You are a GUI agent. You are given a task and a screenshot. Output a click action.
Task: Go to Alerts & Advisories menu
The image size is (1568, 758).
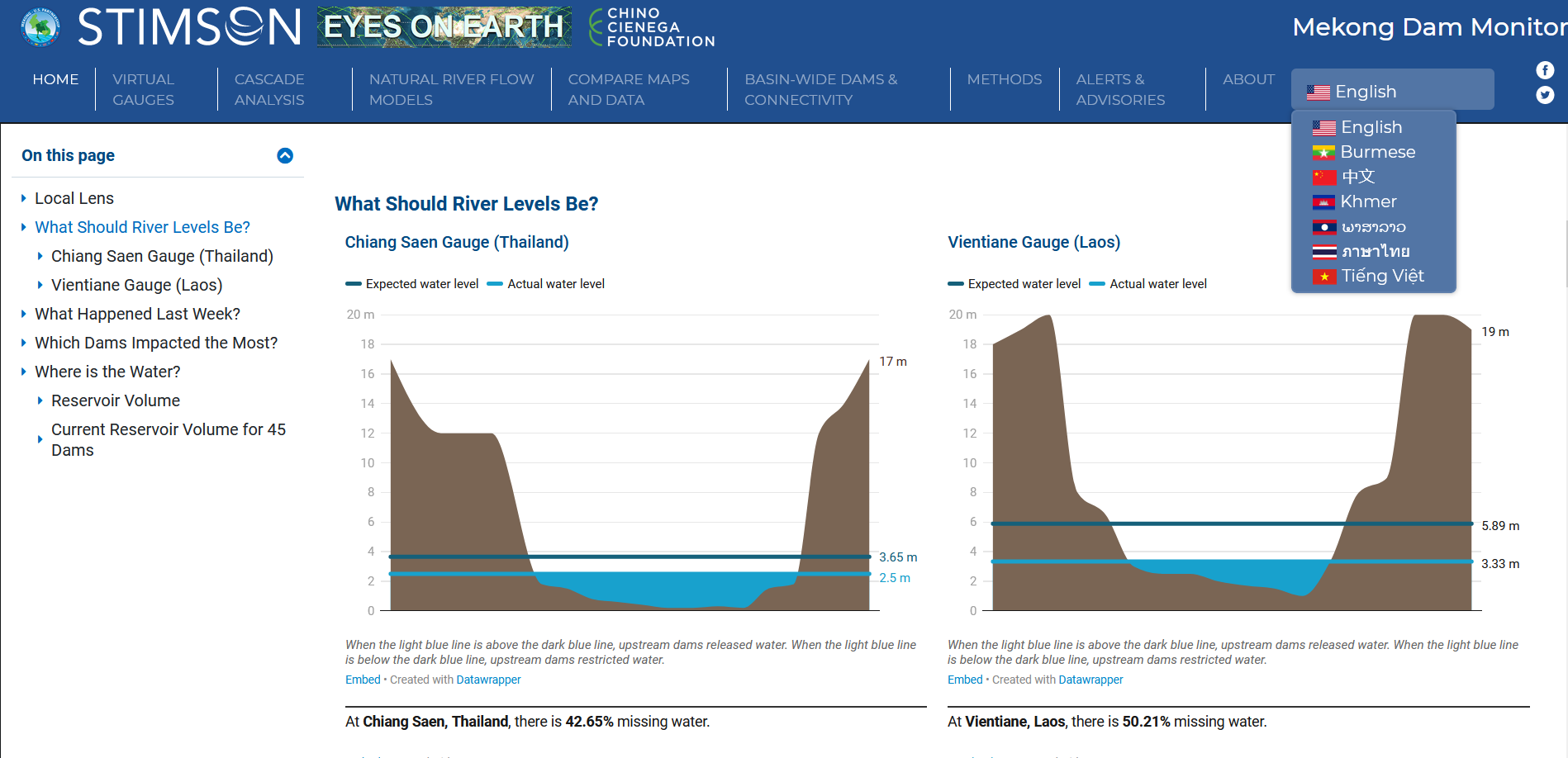click(x=1120, y=89)
